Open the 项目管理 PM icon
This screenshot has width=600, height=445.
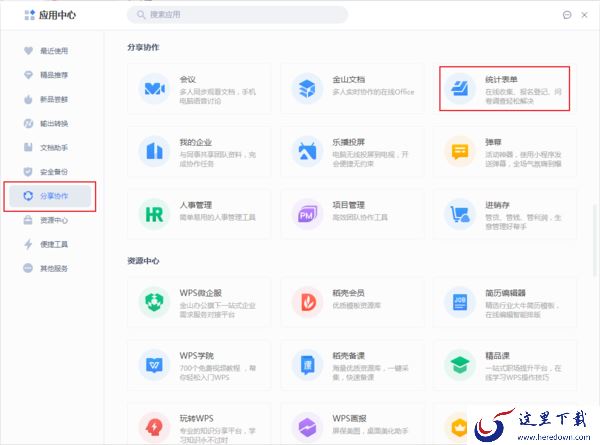[x=307, y=214]
